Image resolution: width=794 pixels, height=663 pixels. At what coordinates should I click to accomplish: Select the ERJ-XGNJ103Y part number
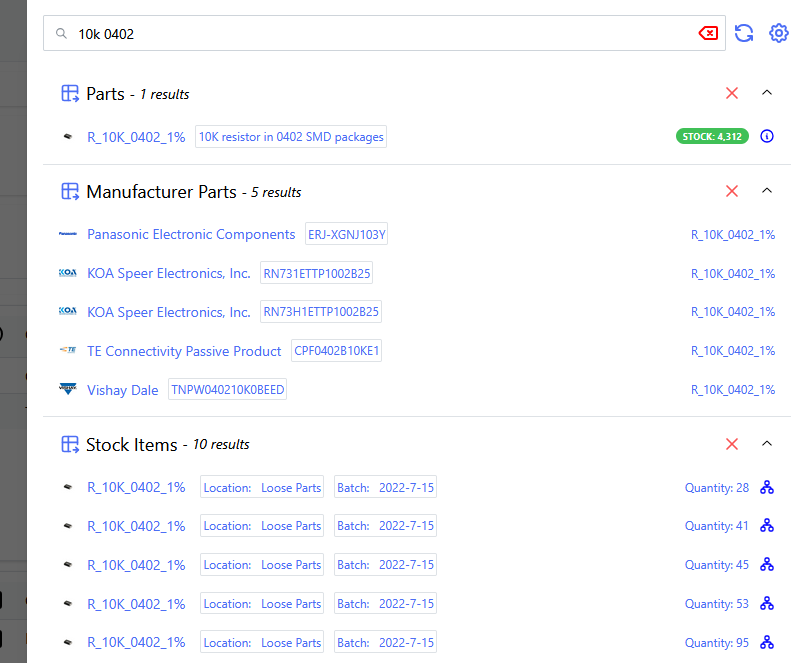click(x=346, y=234)
